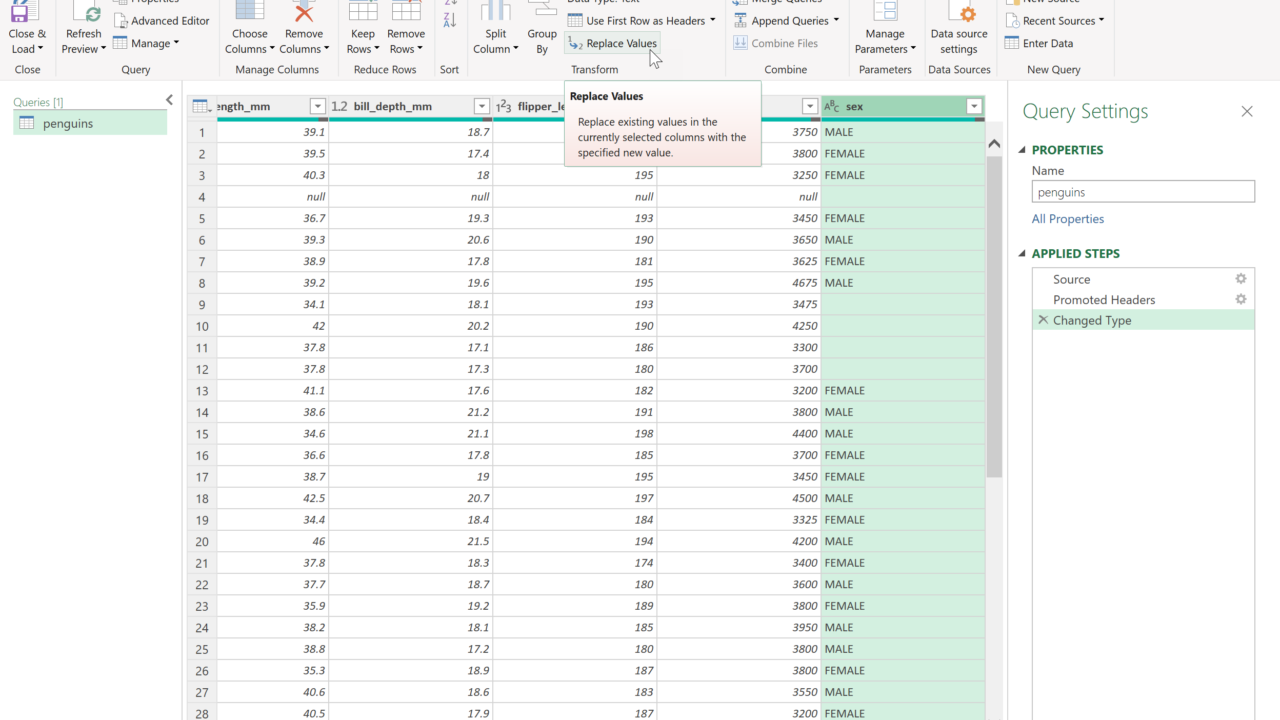The image size is (1280, 720).
Task: Click the query Name input field
Action: pos(1143,192)
